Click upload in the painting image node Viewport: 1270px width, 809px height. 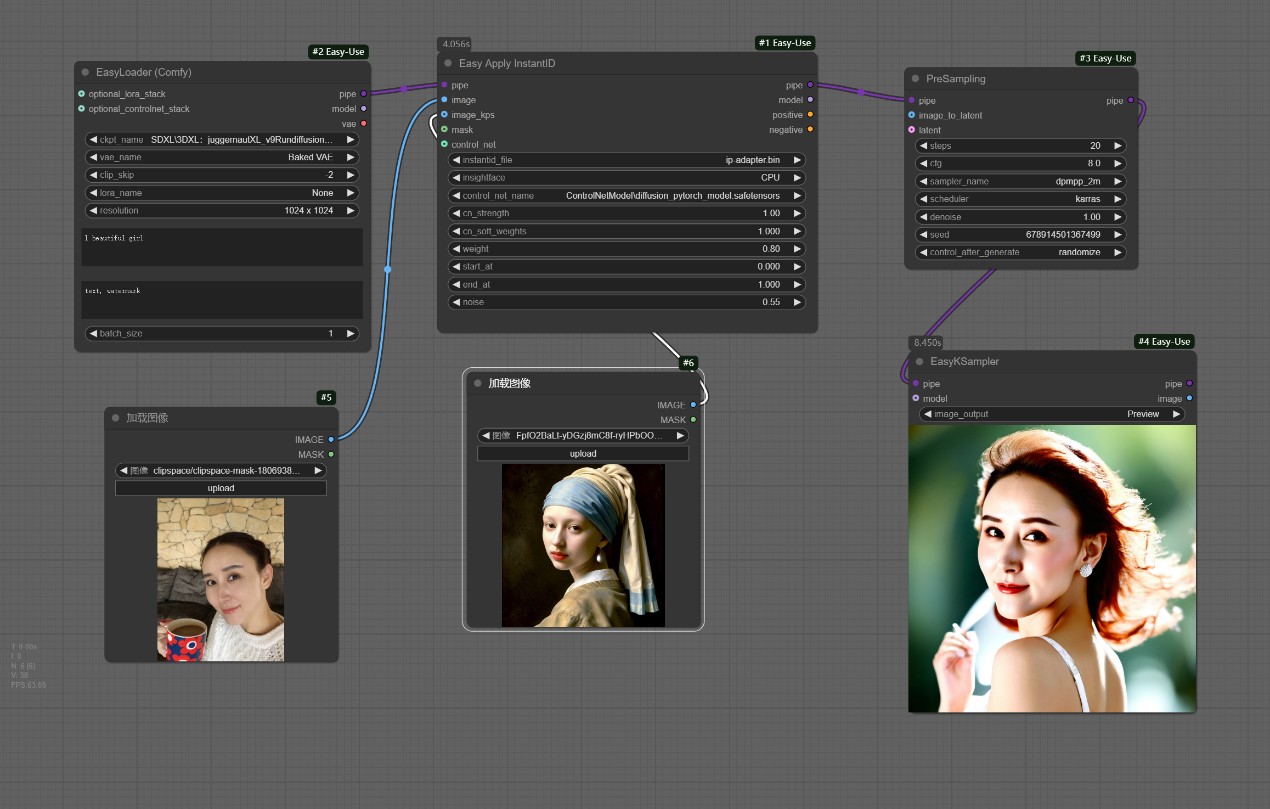click(583, 454)
